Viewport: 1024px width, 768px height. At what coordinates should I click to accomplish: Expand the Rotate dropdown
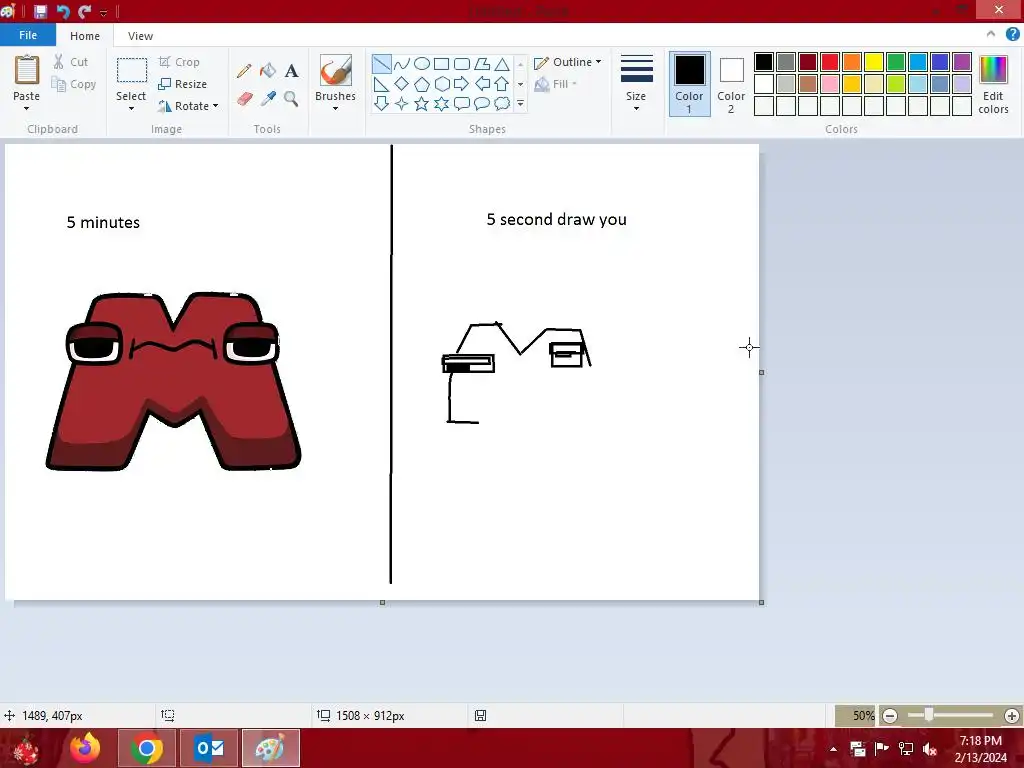(x=216, y=106)
